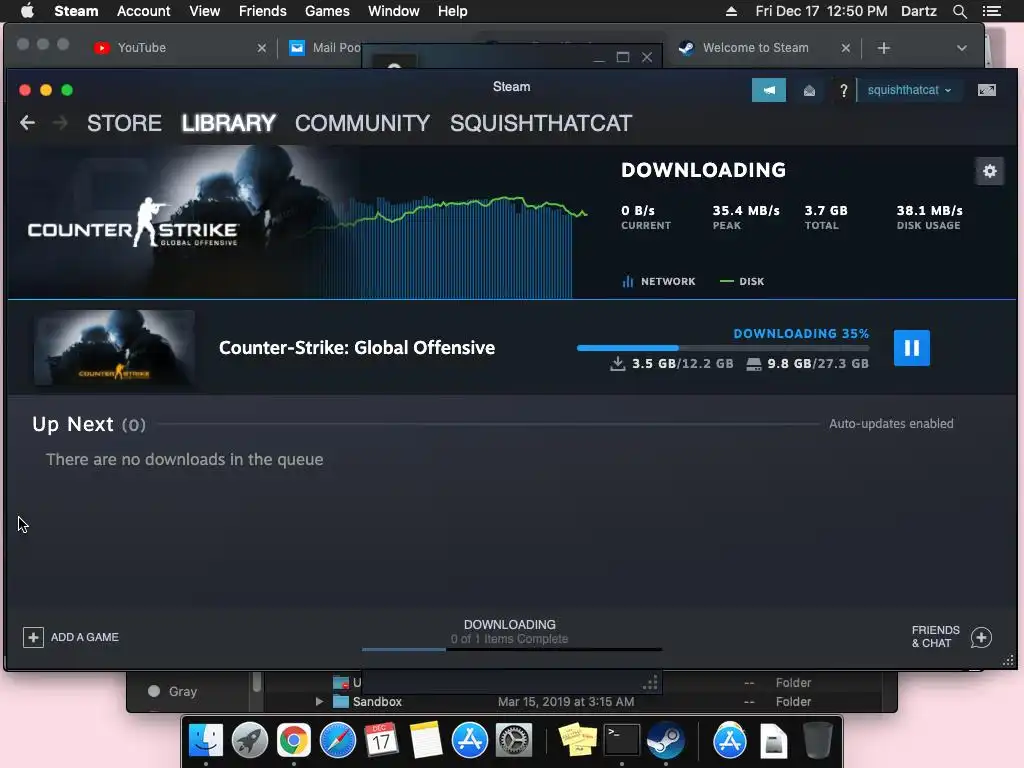Open System Preferences from the Dock

(513, 740)
